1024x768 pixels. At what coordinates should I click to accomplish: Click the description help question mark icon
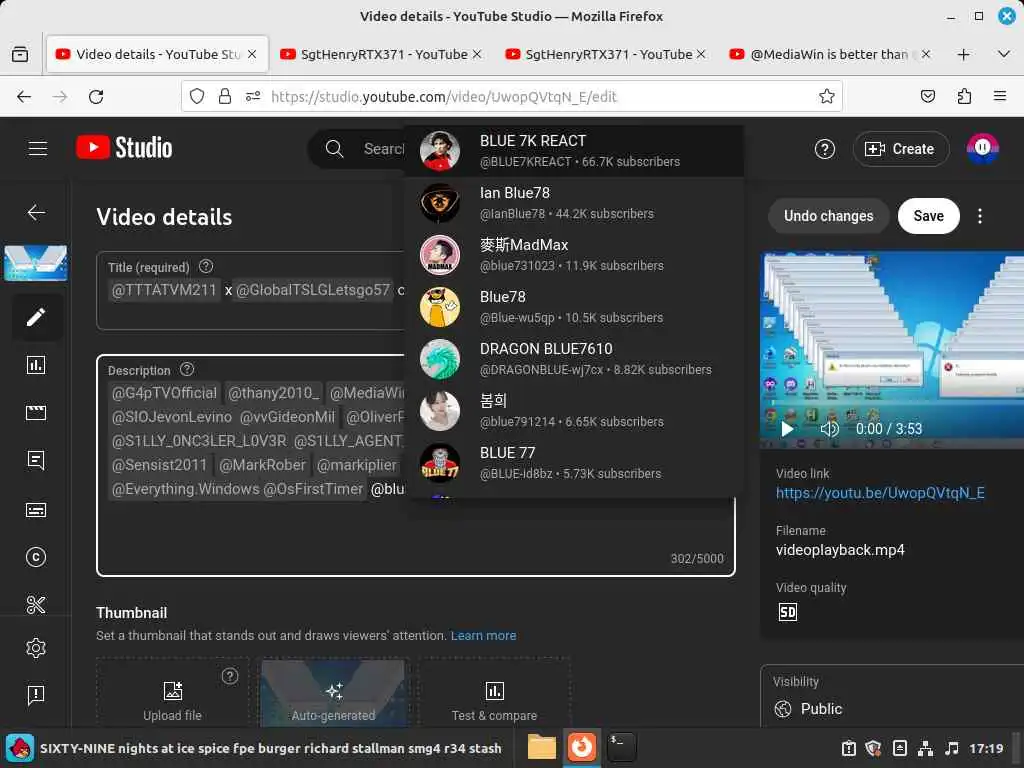coord(187,369)
